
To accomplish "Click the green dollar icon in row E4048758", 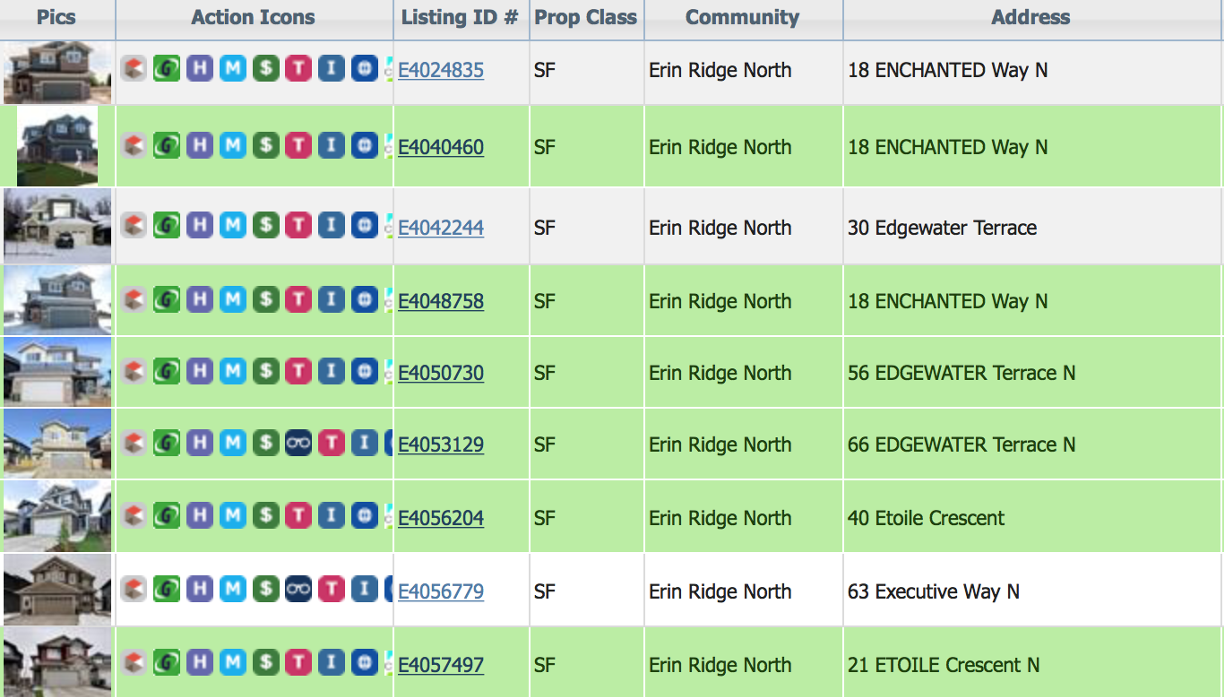I will pyautogui.click(x=266, y=299).
